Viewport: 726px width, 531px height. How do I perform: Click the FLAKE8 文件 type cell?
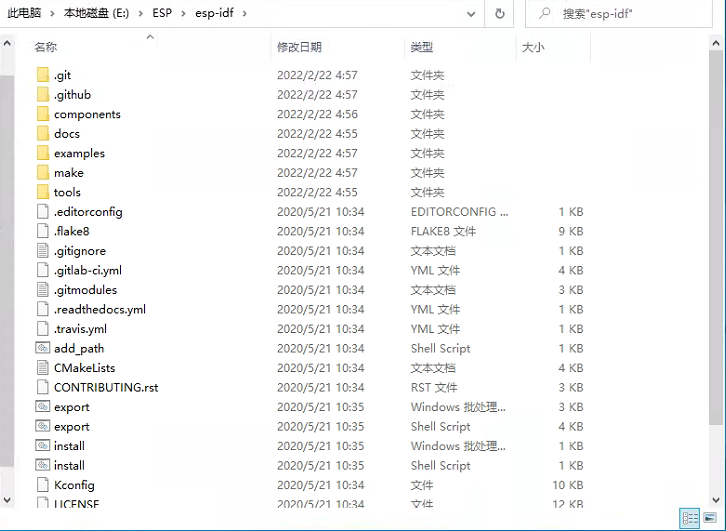coord(443,231)
